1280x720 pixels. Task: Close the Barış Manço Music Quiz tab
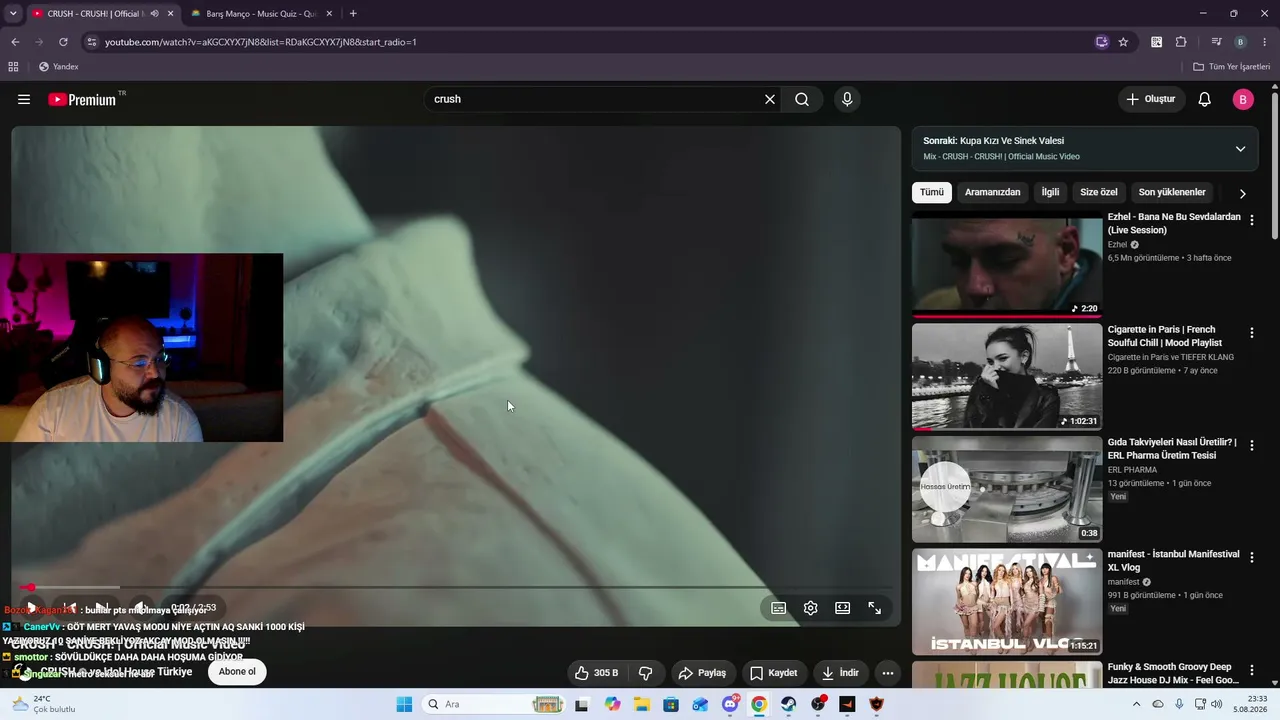pyautogui.click(x=329, y=14)
